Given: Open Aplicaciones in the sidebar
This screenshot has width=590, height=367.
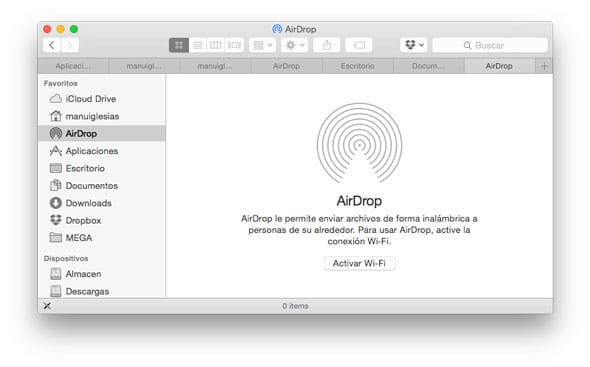Looking at the screenshot, I should [102, 151].
